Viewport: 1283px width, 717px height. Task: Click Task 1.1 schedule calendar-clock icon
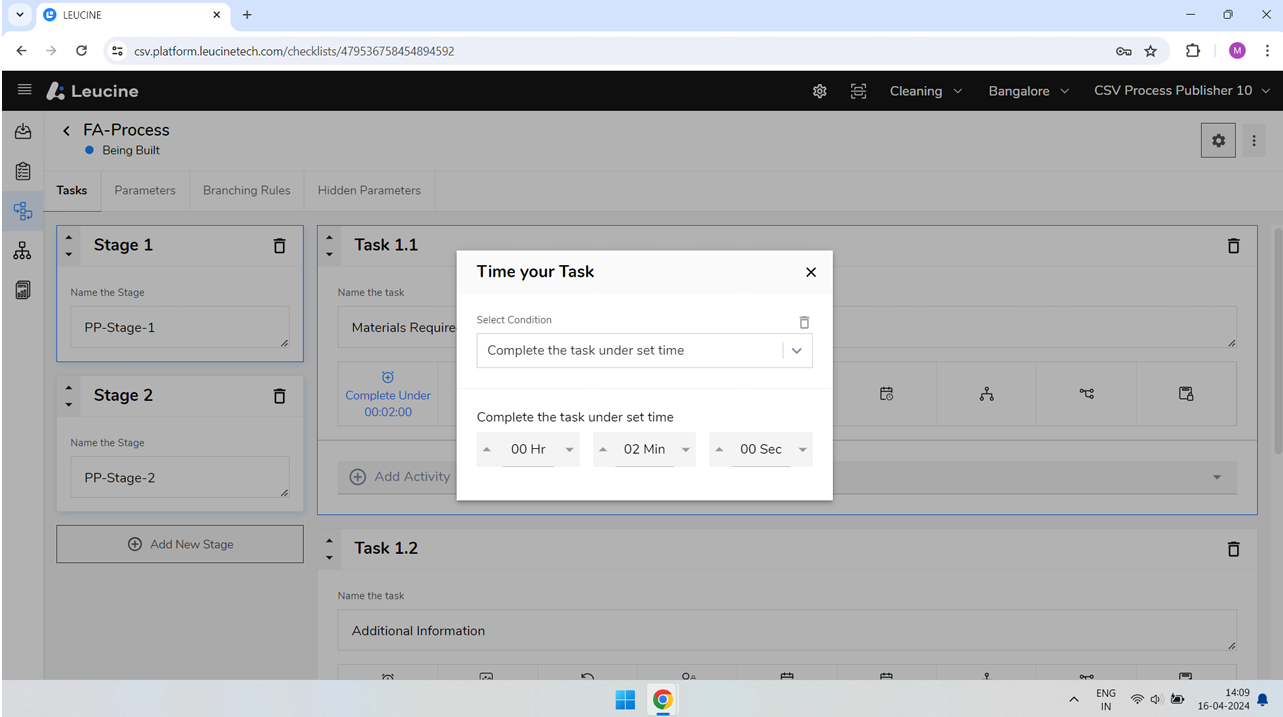click(x=887, y=394)
